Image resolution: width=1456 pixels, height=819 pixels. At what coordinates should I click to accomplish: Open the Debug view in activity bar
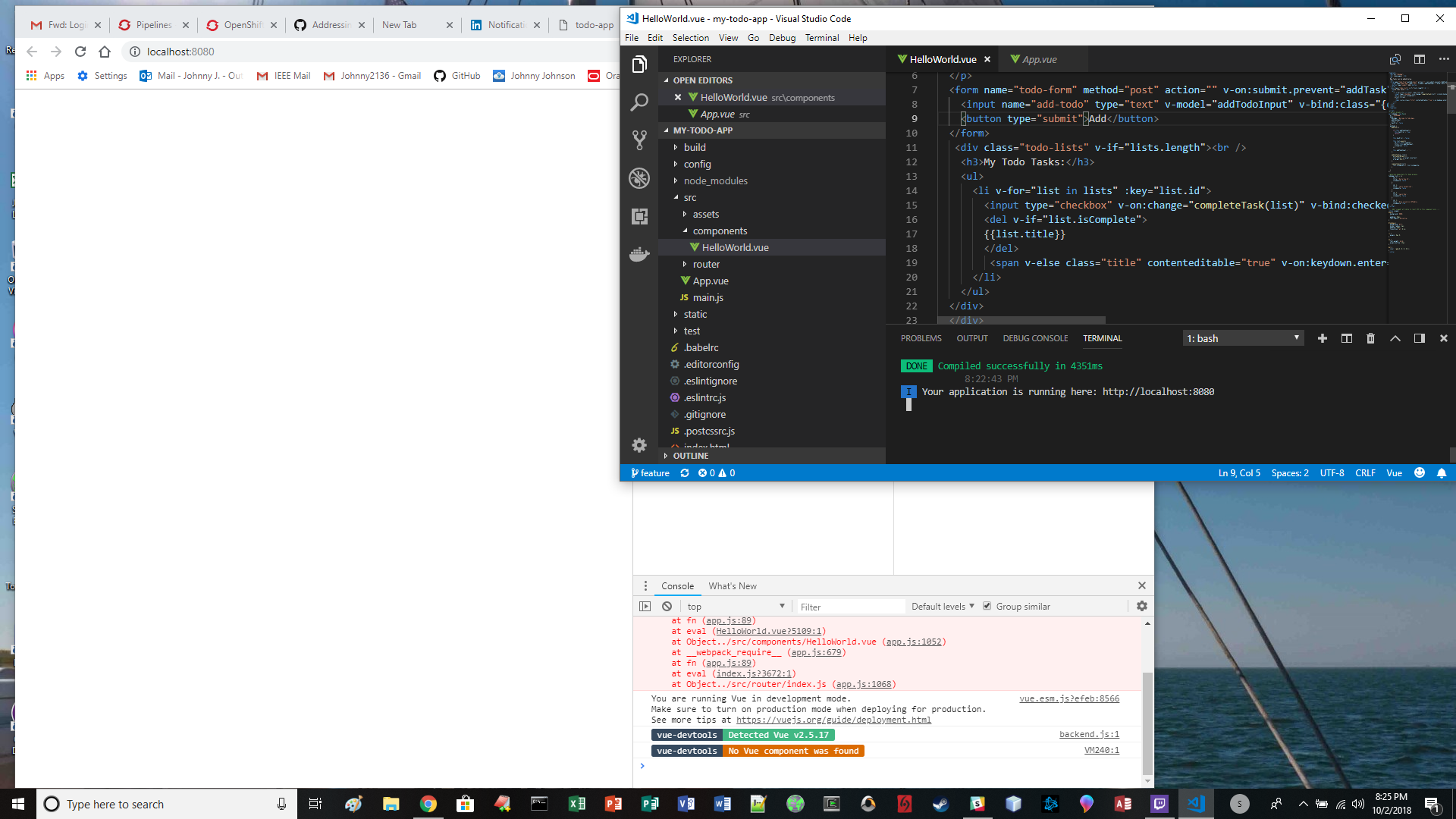(639, 177)
